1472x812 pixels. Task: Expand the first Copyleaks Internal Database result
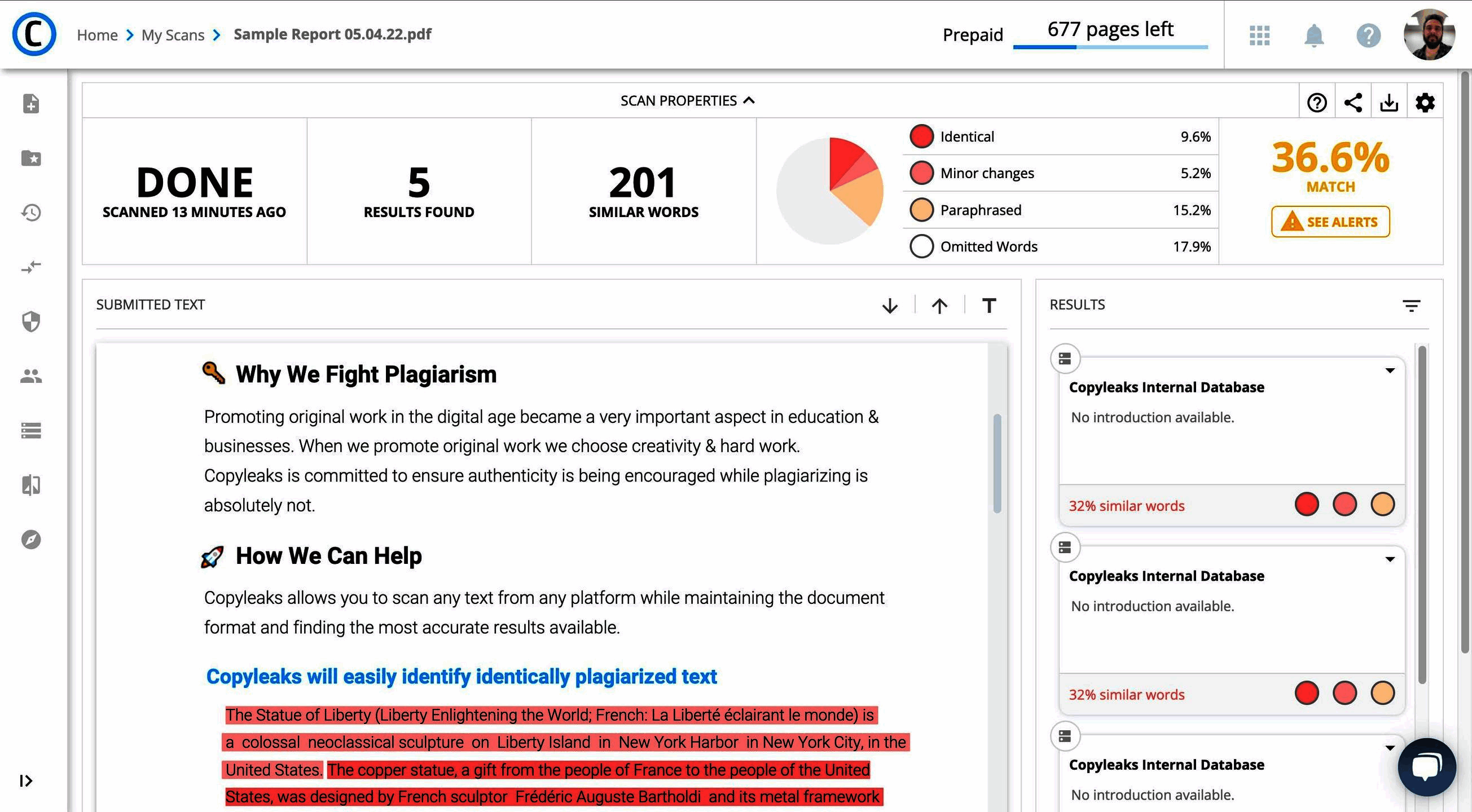tap(1390, 370)
